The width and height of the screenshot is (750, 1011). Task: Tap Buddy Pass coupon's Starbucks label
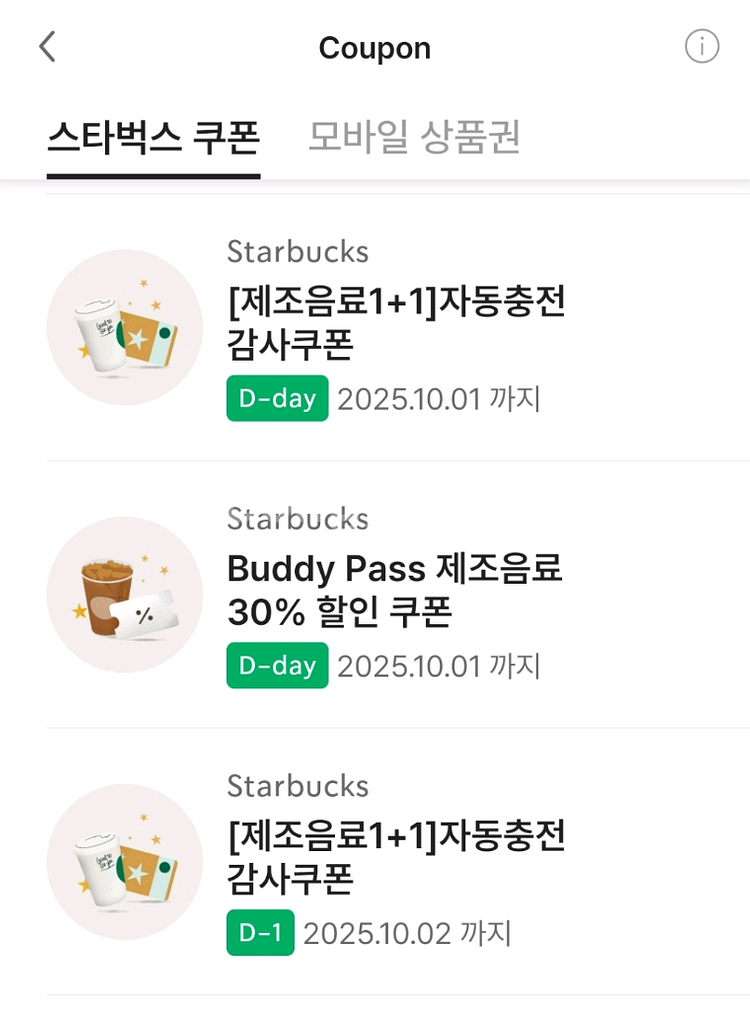coord(298,518)
